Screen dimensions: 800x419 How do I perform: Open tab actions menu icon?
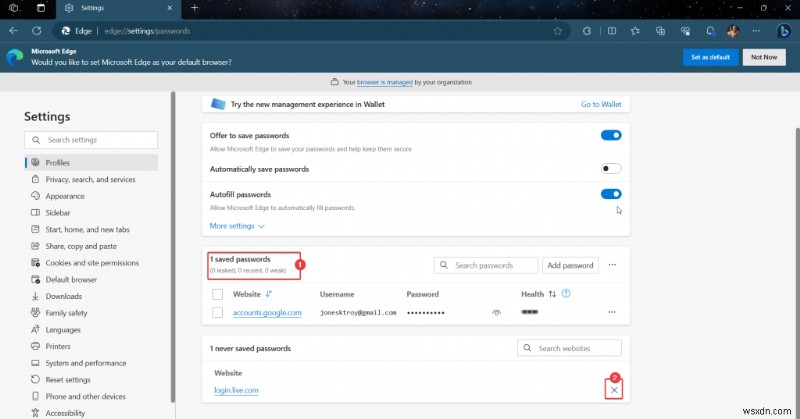click(x=41, y=8)
